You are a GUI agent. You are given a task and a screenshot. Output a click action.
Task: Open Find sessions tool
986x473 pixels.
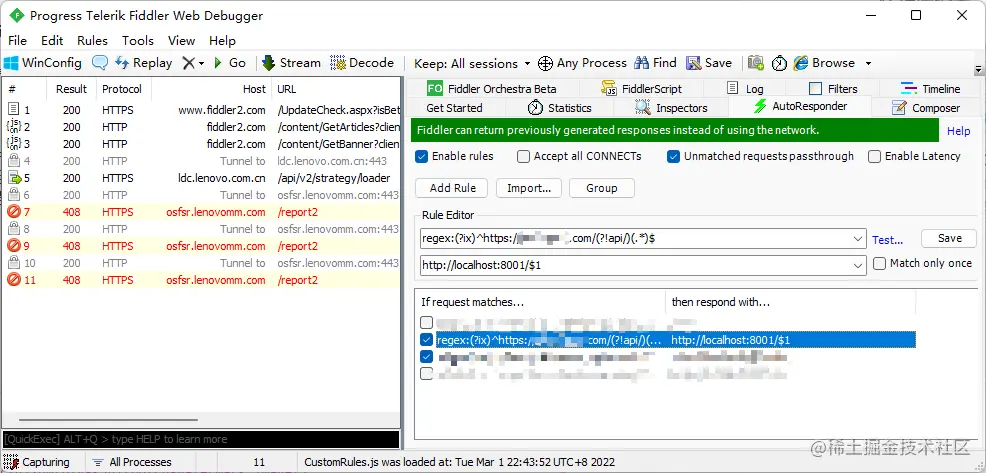(655, 63)
